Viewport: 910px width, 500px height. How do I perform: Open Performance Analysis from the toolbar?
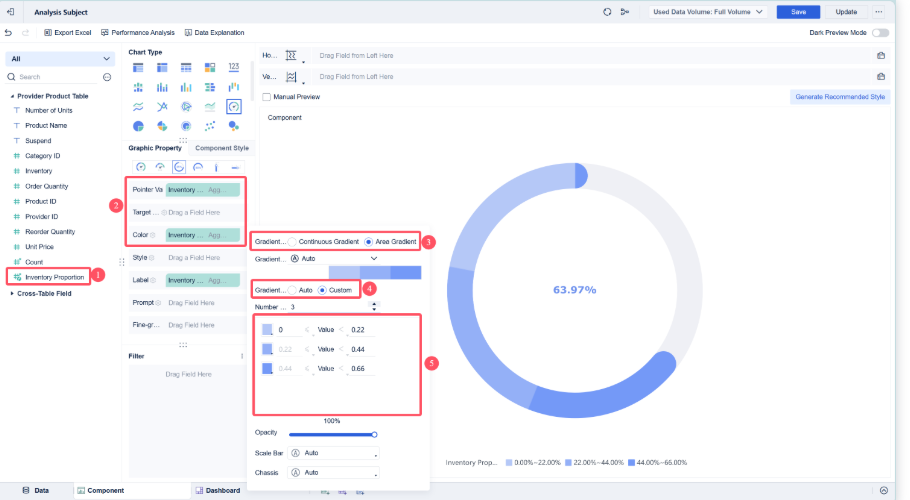(104, 33)
